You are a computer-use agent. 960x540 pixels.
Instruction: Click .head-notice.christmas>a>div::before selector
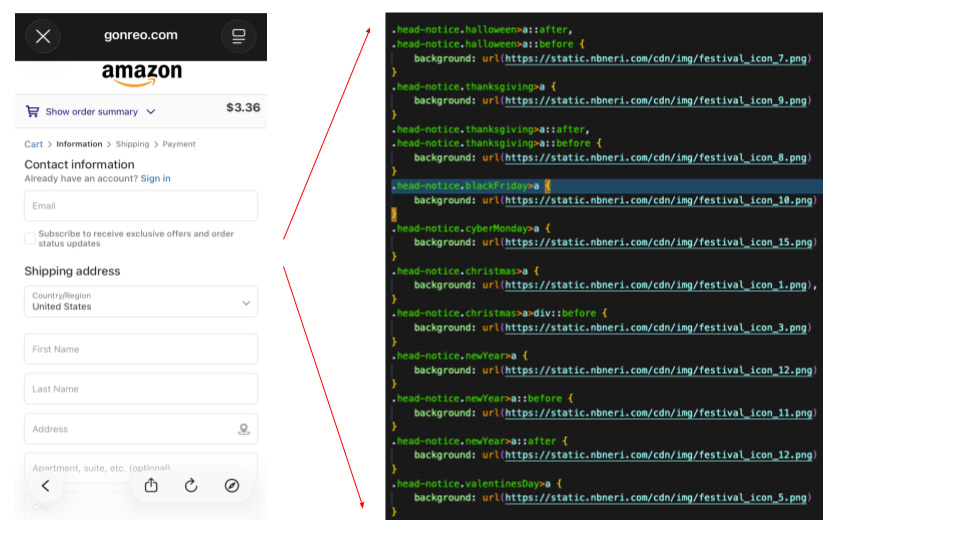coord(500,313)
